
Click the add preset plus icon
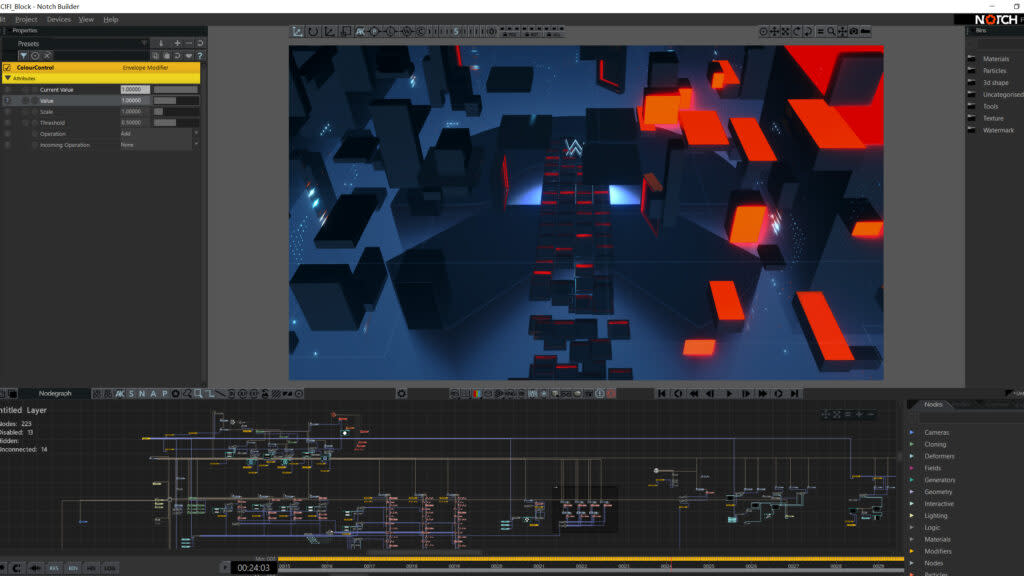[177, 44]
